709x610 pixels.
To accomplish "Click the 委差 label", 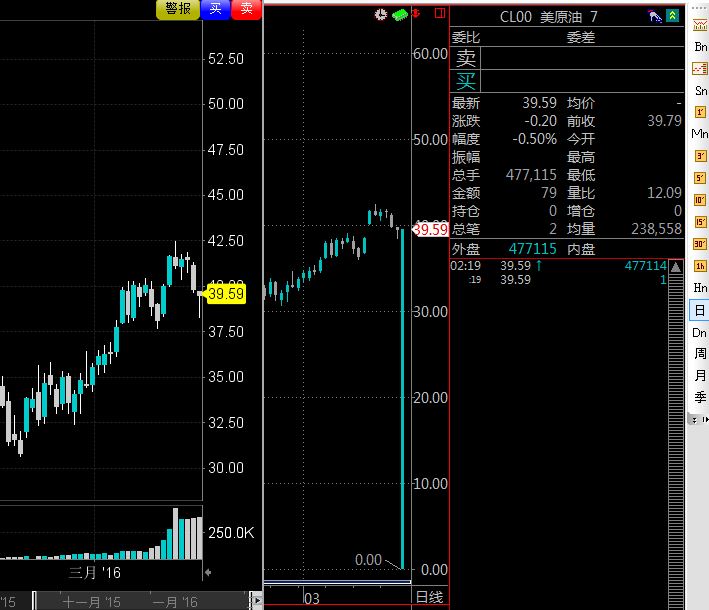I will coord(581,38).
